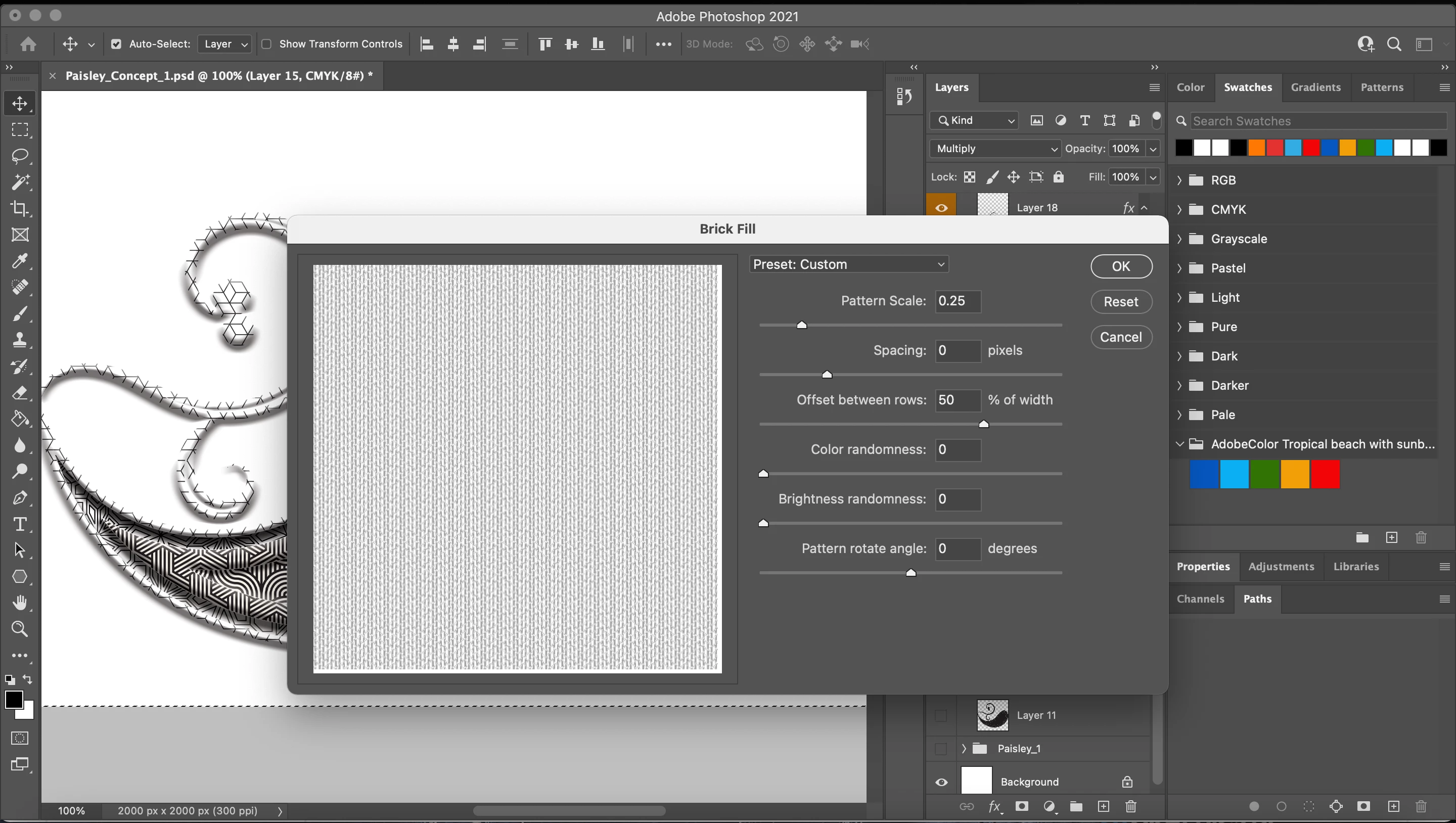Hide the Background layer visibility eye
Image resolution: width=1456 pixels, height=823 pixels.
[x=941, y=782]
